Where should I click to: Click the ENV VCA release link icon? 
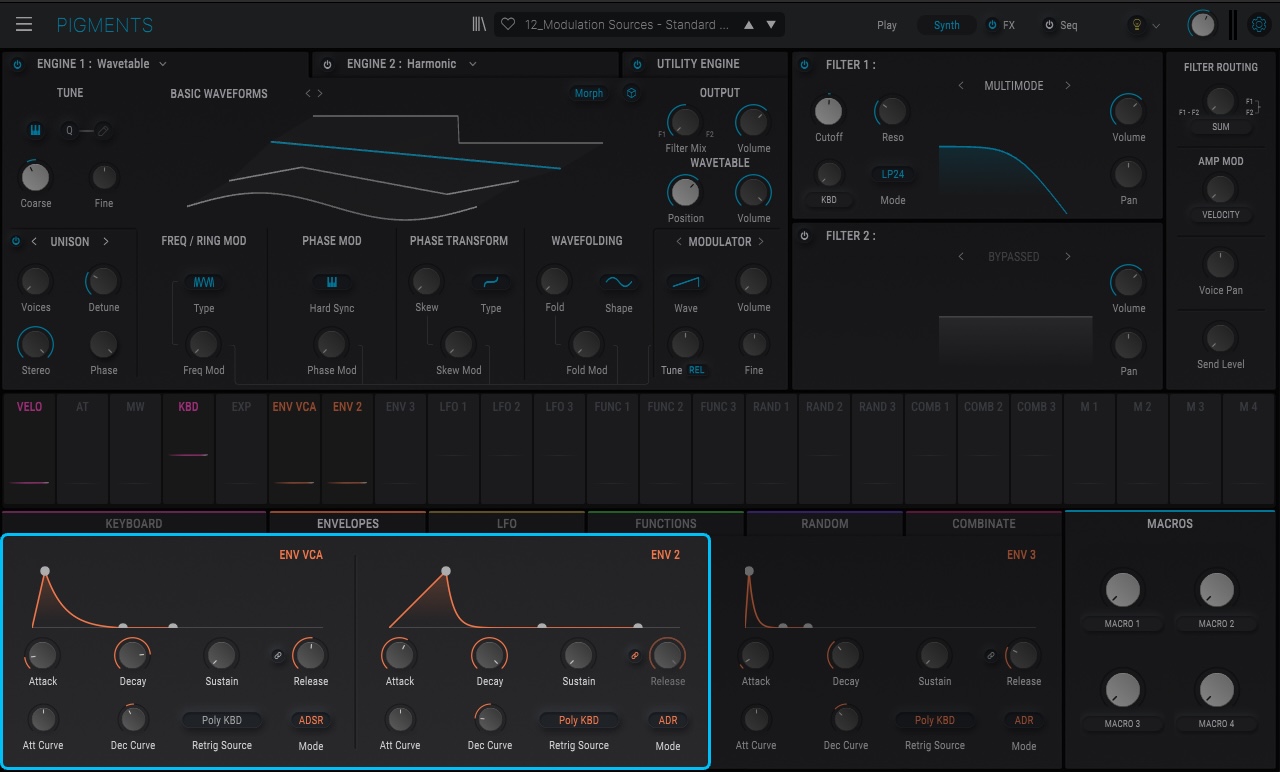point(279,656)
